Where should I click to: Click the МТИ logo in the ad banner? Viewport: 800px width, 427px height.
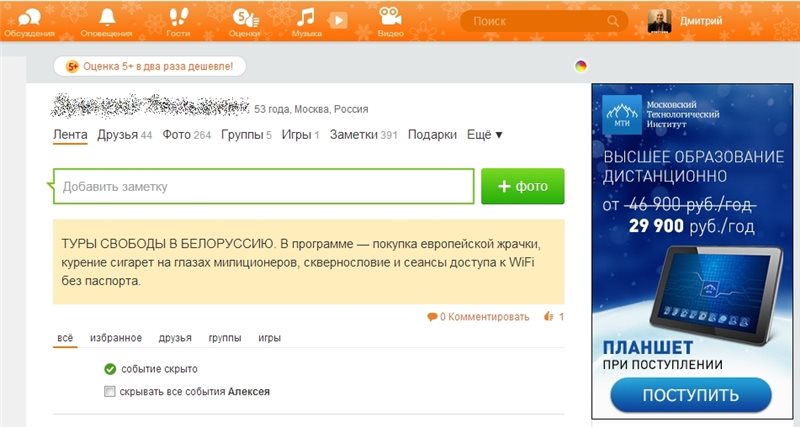coord(622,114)
